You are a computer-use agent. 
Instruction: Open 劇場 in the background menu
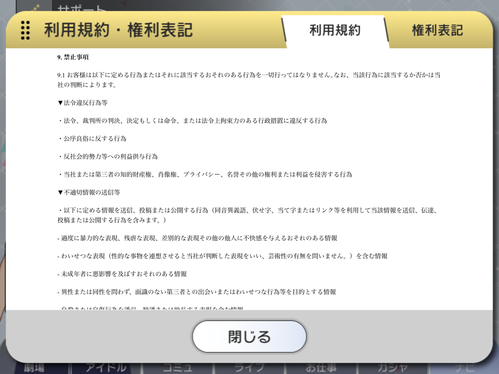[34, 368]
